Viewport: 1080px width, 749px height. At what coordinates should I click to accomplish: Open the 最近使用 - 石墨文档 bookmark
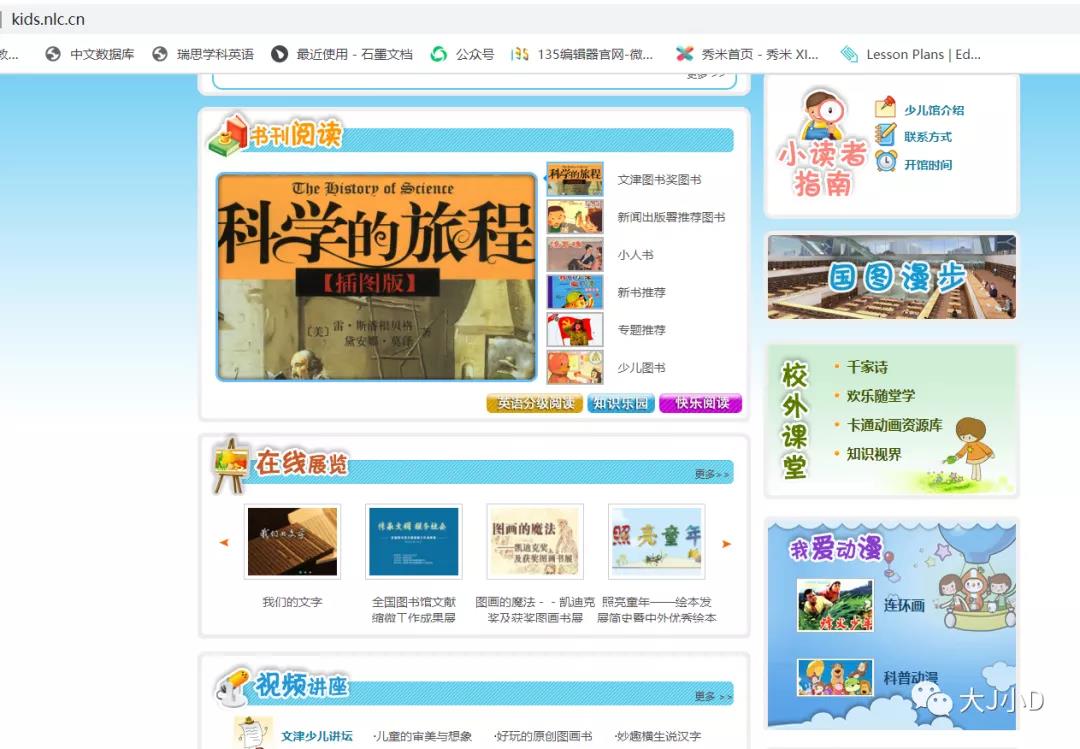click(342, 54)
